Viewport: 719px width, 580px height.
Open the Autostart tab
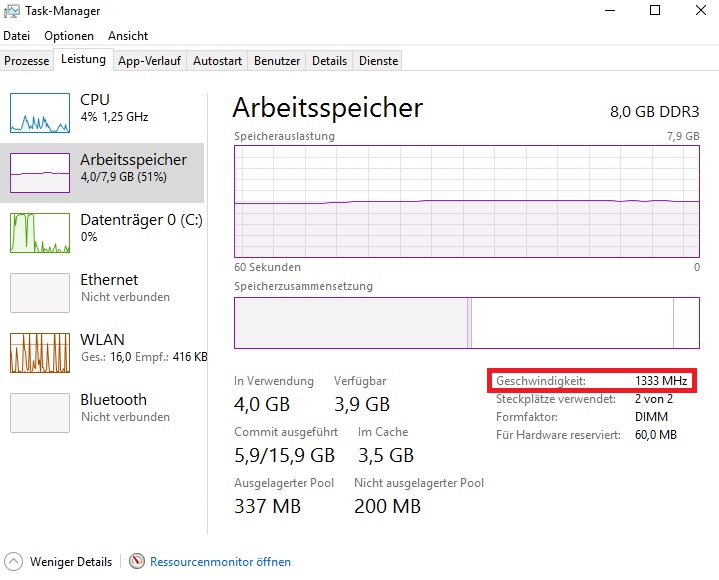217,61
